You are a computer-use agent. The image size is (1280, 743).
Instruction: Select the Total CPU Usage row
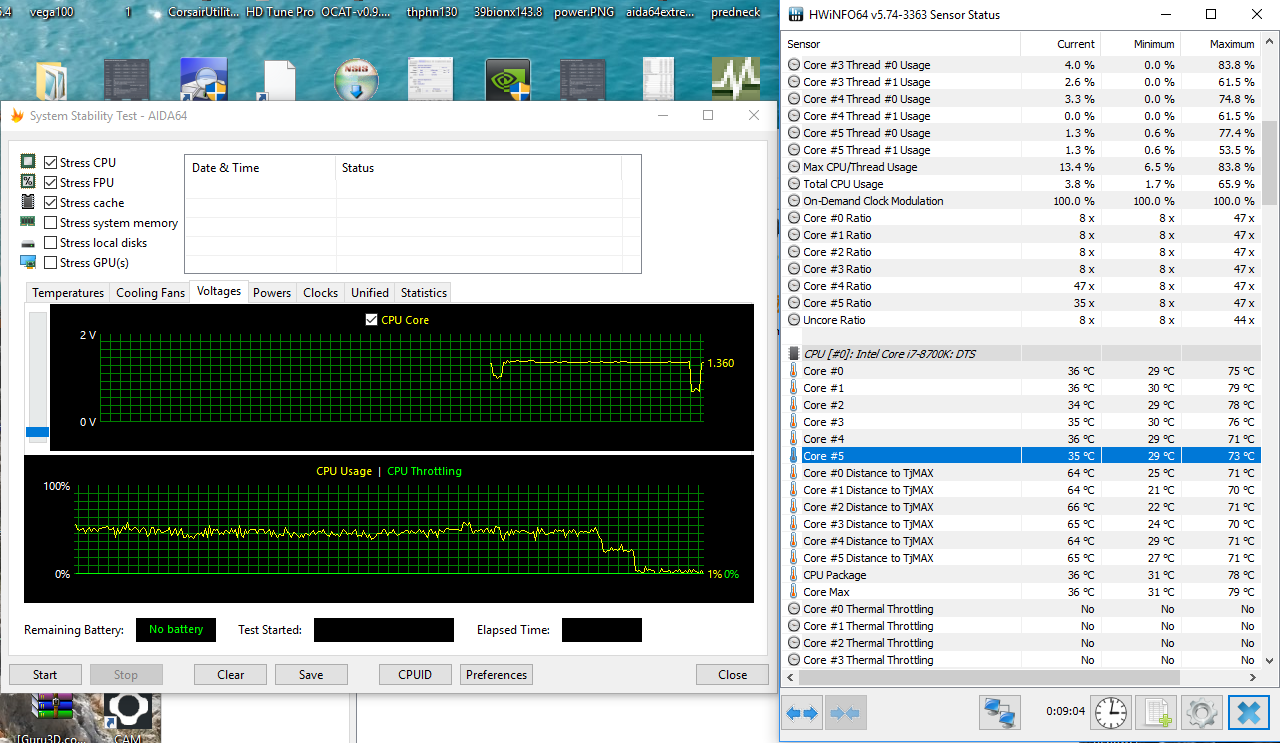point(1021,184)
